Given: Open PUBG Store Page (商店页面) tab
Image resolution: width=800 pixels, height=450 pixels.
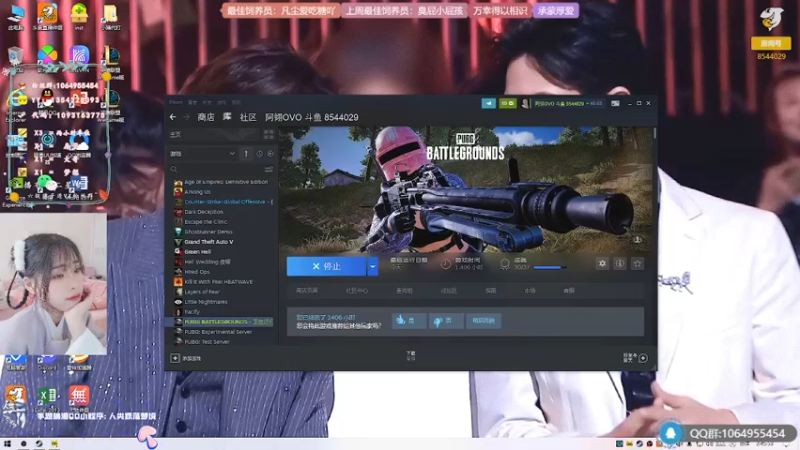Looking at the screenshot, I should [x=307, y=291].
